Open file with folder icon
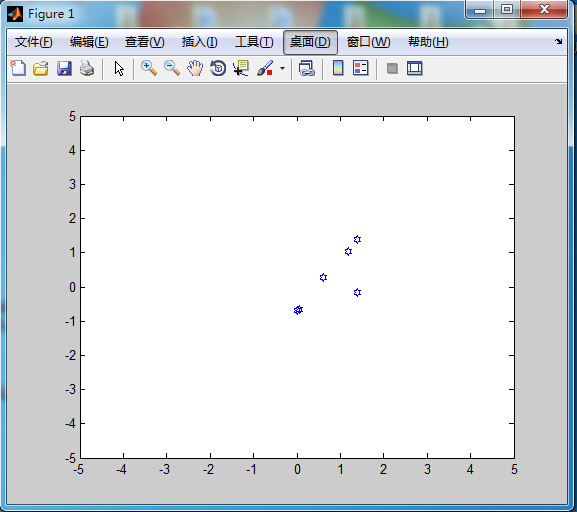The image size is (577, 512). [41, 68]
